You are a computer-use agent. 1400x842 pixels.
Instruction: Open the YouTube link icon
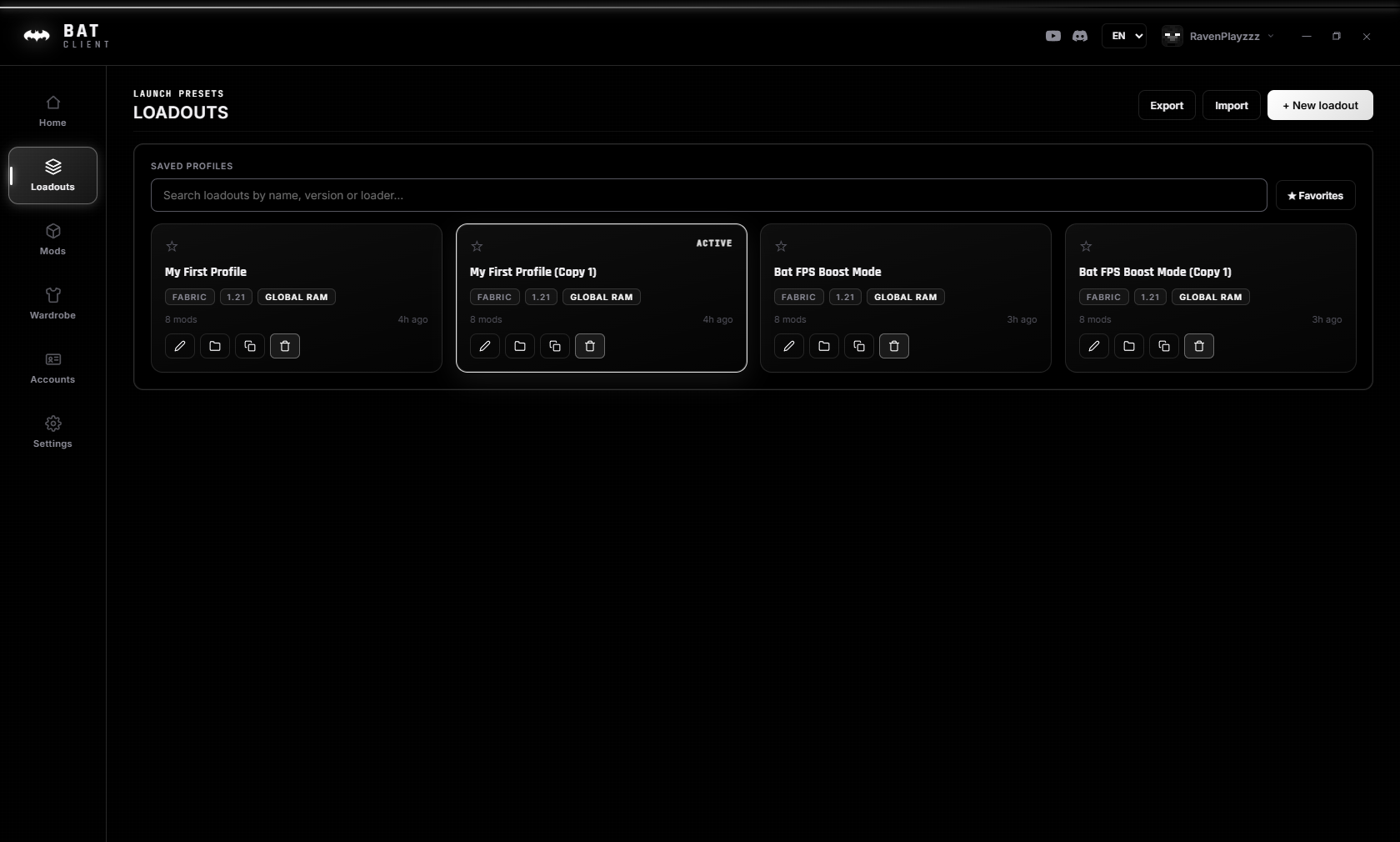1053,36
